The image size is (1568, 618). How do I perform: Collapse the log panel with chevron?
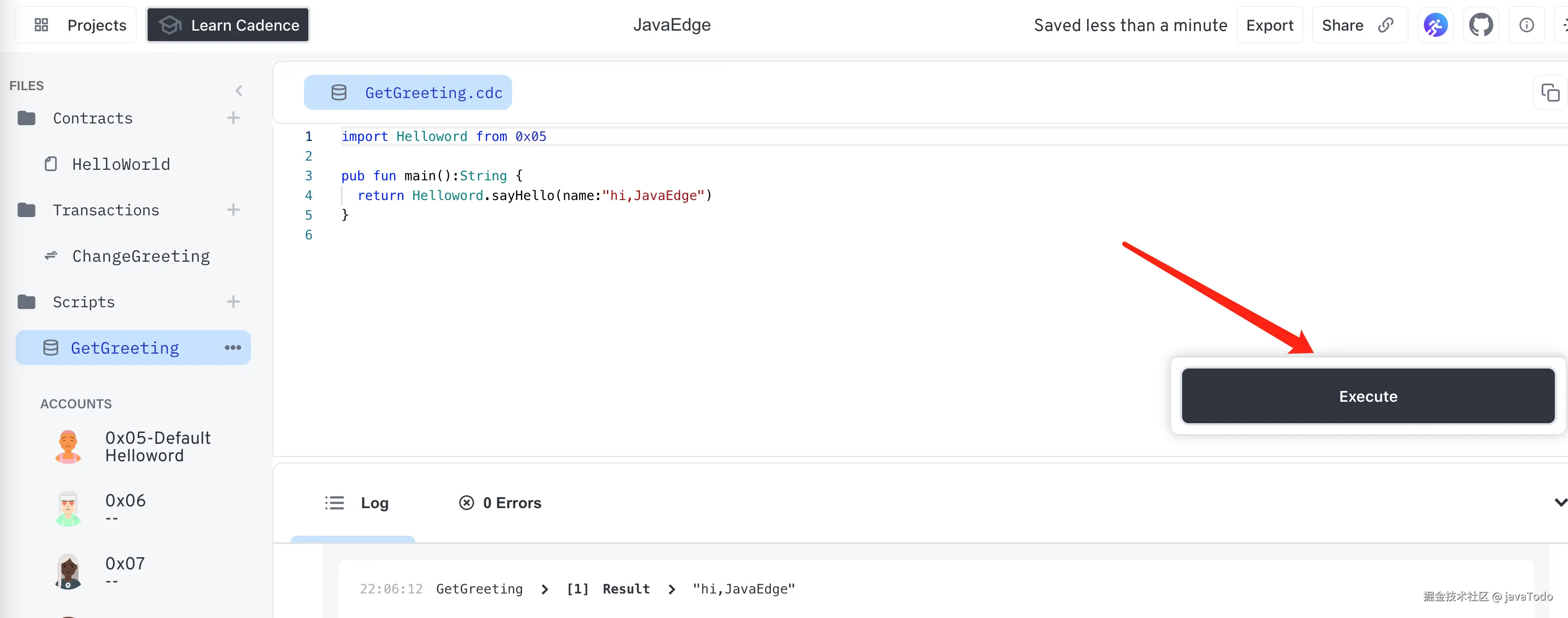(1560, 502)
